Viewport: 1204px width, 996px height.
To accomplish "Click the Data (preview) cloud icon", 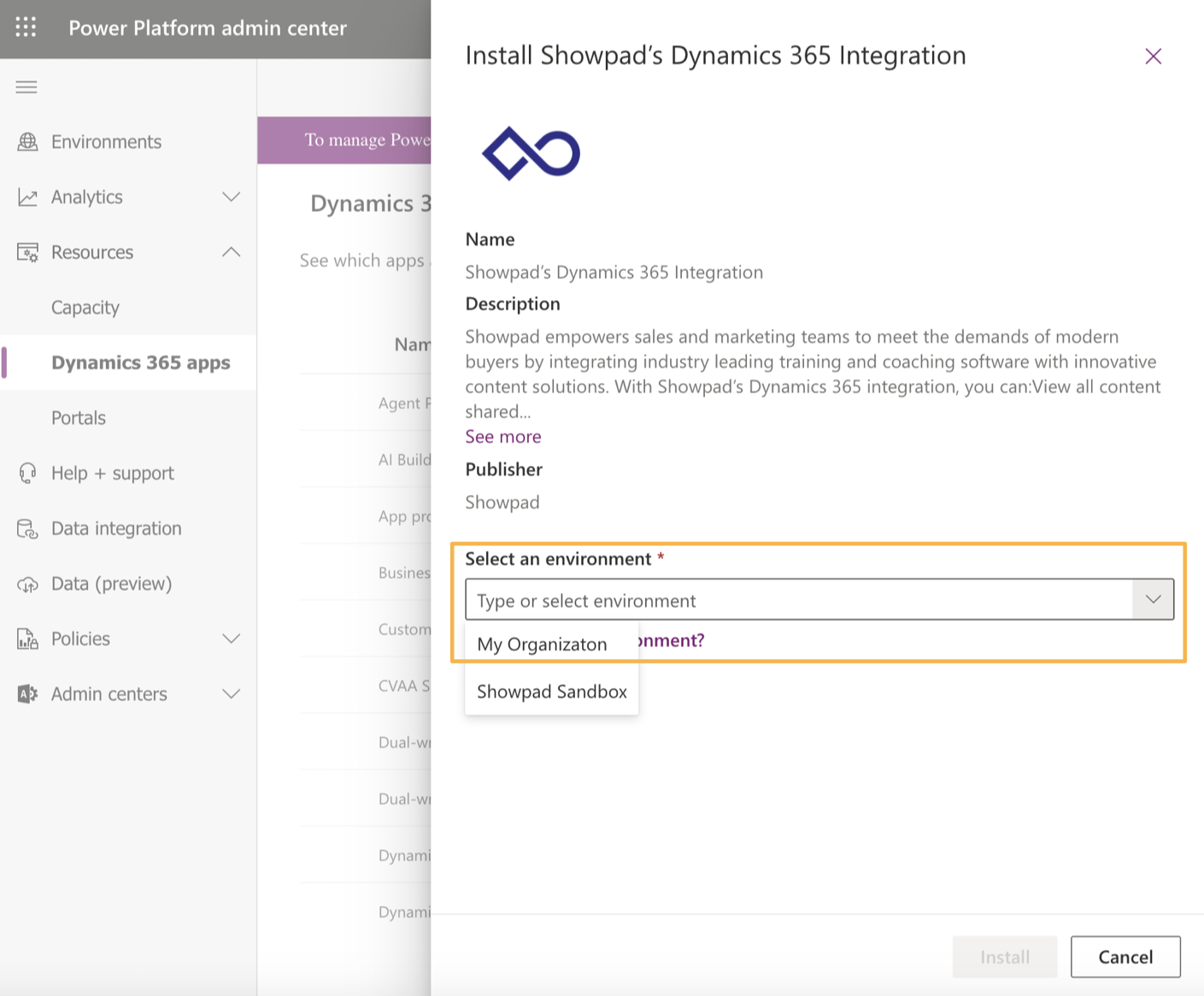I will tap(27, 584).
